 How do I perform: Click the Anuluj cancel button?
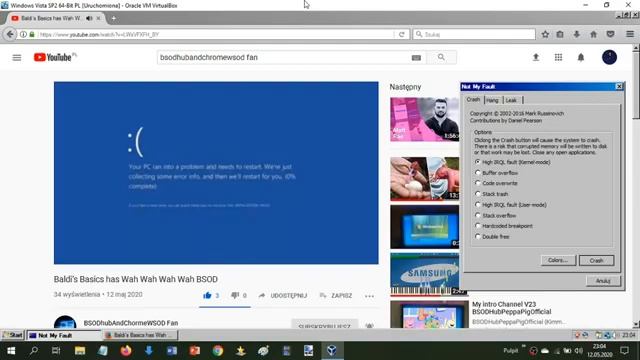[603, 281]
